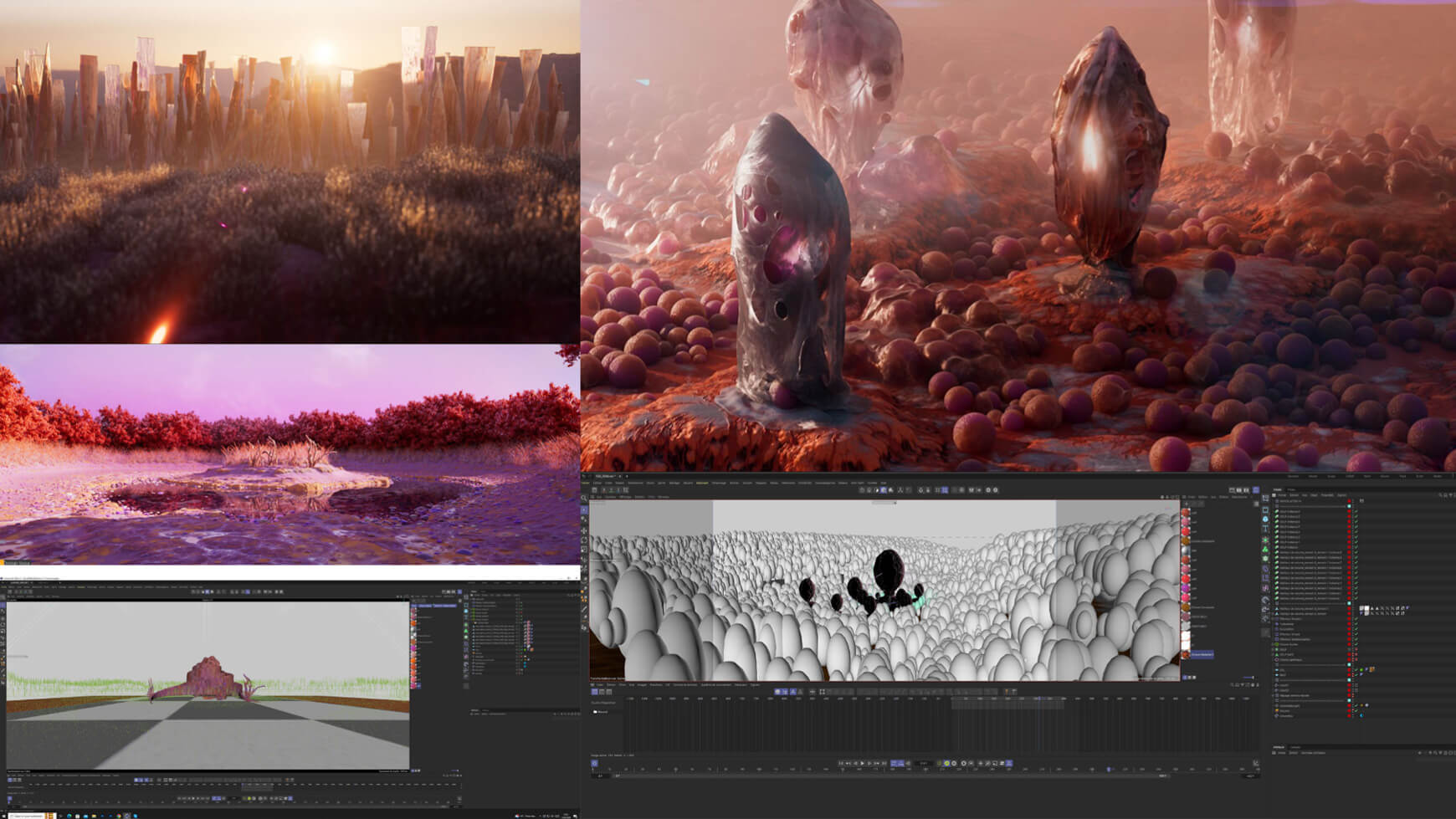Switch to Objects tab in ball-field window
Viewport: 1456px width, 819px height.
click(x=1278, y=489)
